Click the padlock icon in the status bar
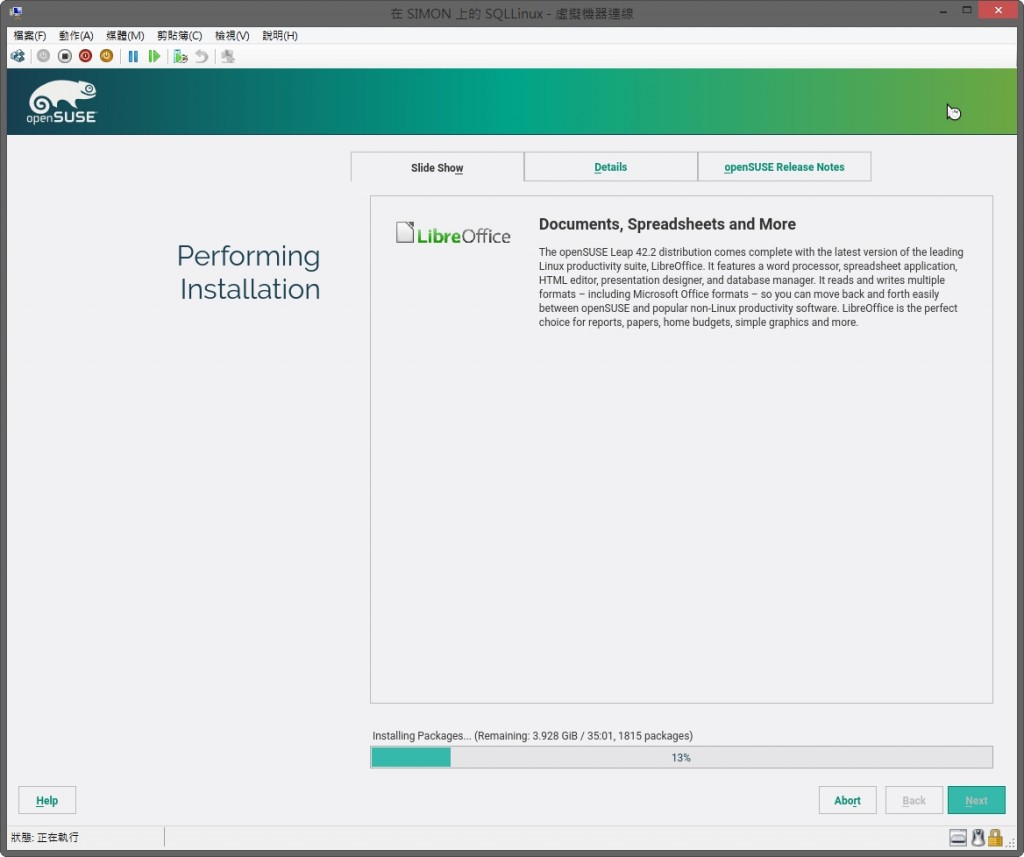The height and width of the screenshot is (857, 1024). point(995,837)
